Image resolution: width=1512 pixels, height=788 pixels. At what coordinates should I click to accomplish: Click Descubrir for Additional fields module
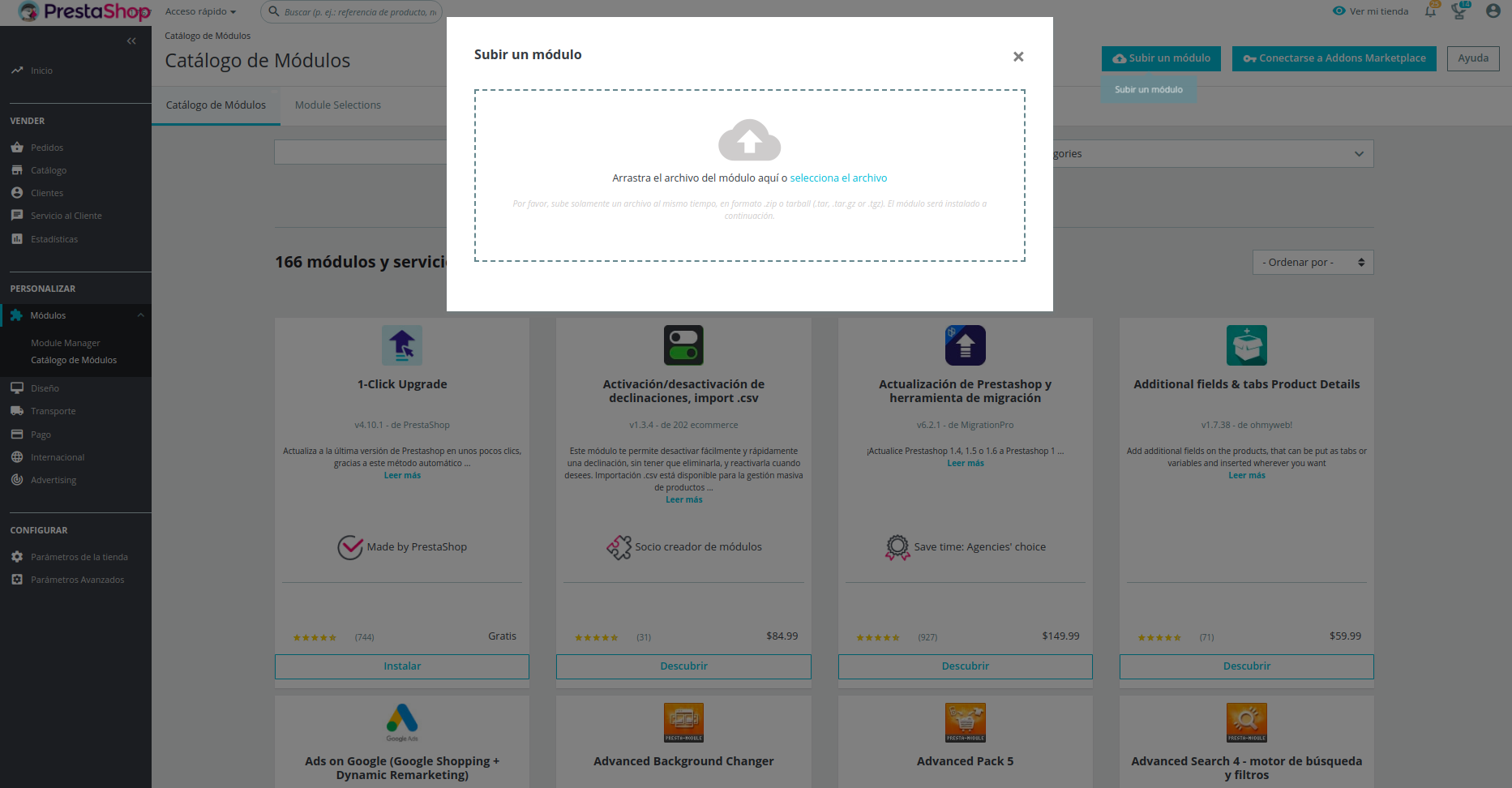tap(1247, 666)
